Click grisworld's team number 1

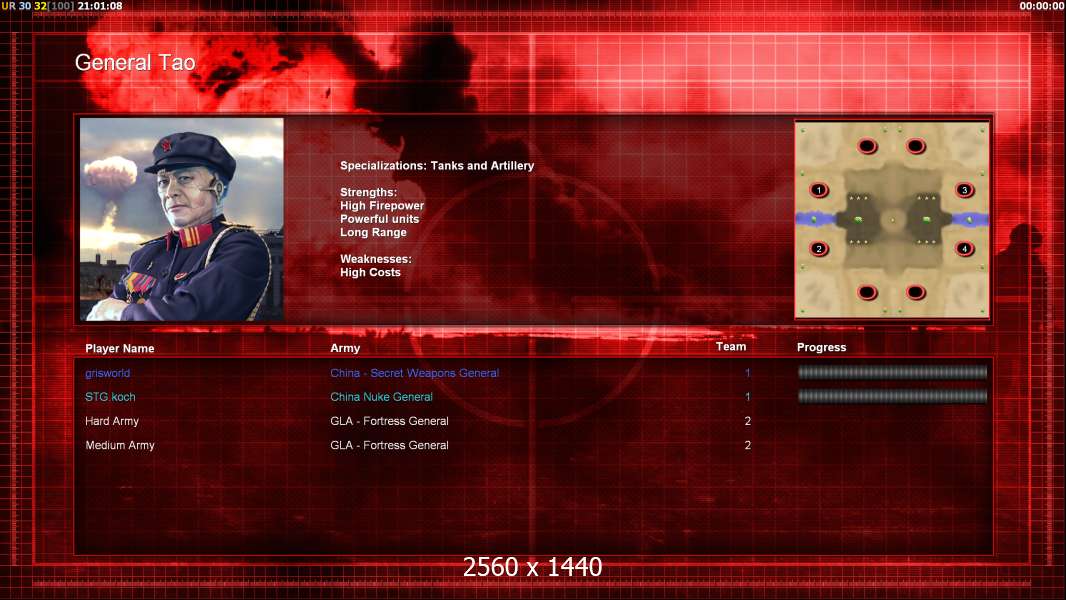[747, 373]
